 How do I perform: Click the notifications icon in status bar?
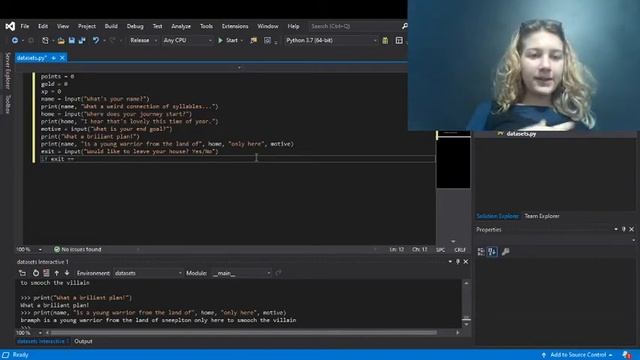627,355
